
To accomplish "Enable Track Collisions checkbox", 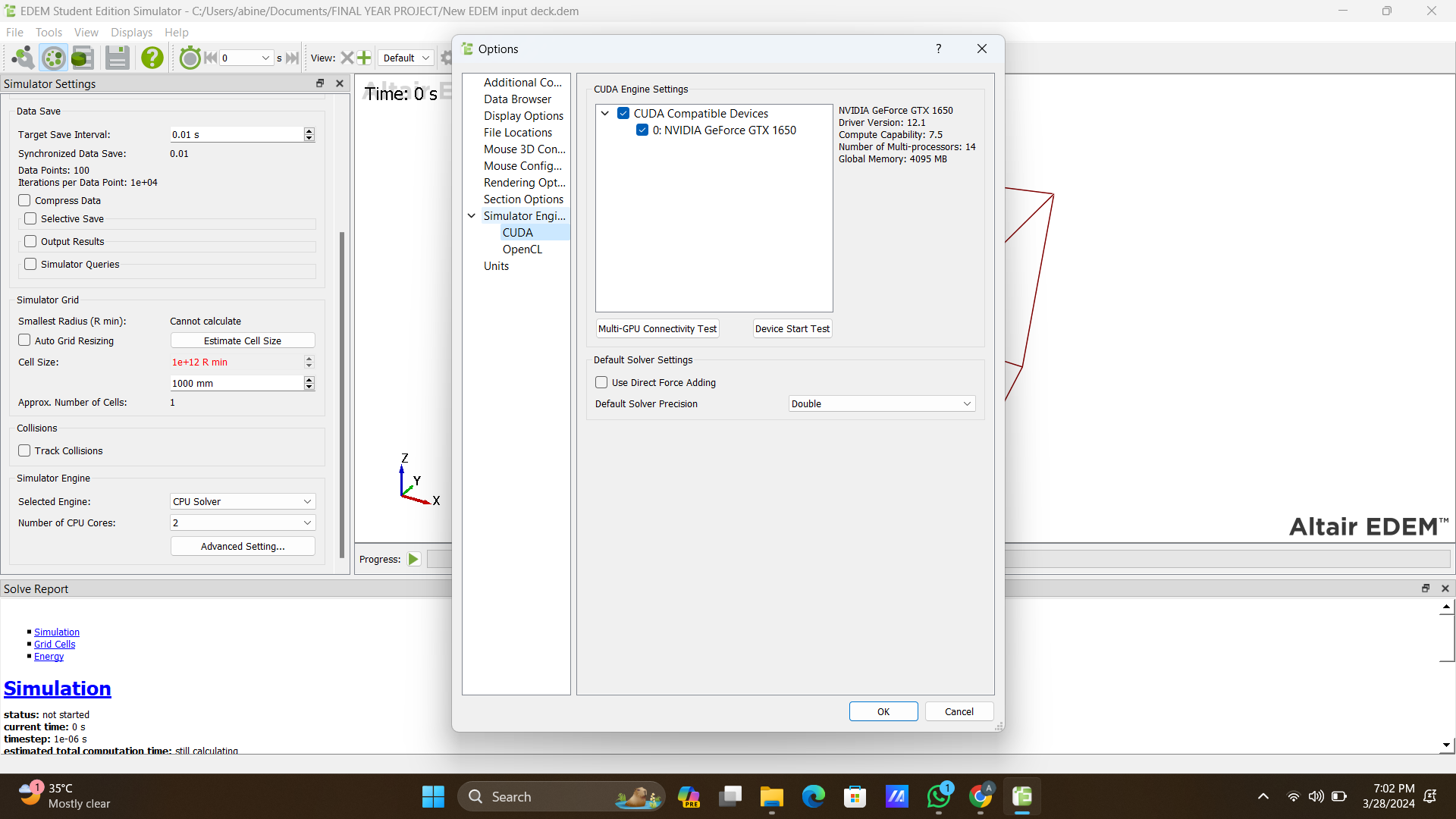I will click(x=24, y=451).
